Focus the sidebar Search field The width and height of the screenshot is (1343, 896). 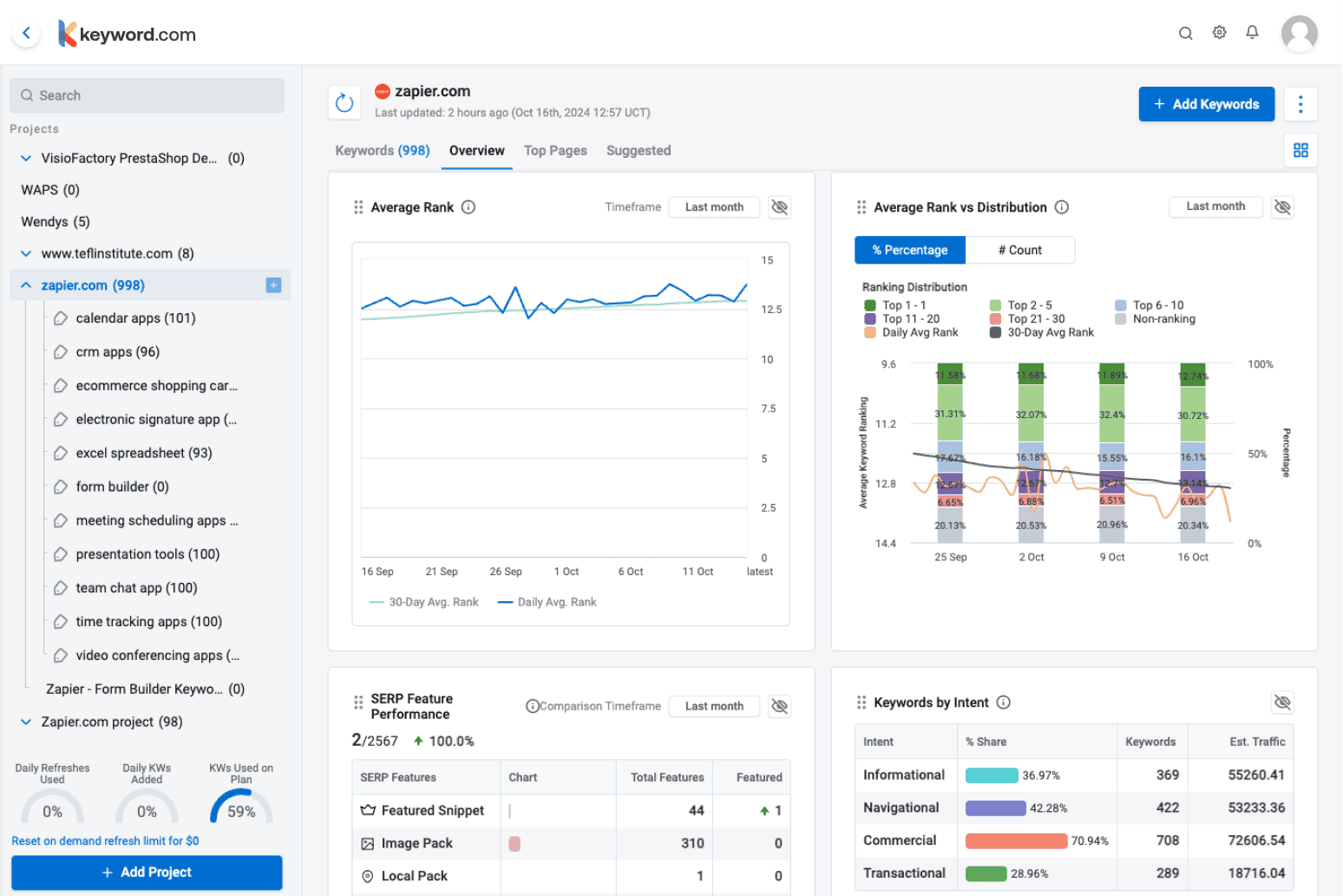click(147, 95)
